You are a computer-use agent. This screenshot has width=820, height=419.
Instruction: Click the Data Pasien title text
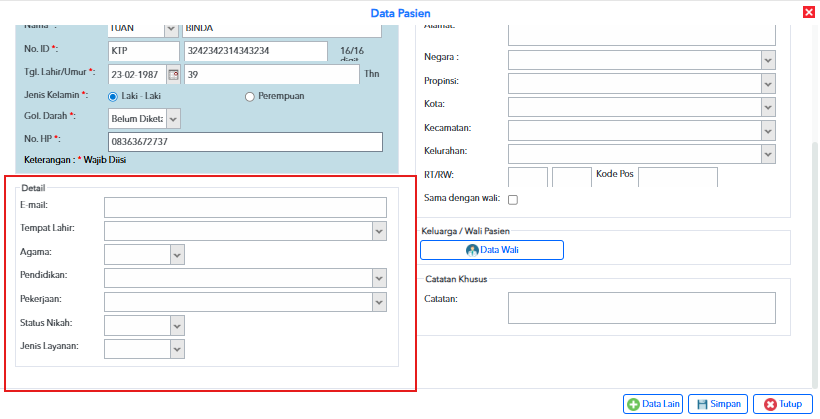(x=401, y=13)
